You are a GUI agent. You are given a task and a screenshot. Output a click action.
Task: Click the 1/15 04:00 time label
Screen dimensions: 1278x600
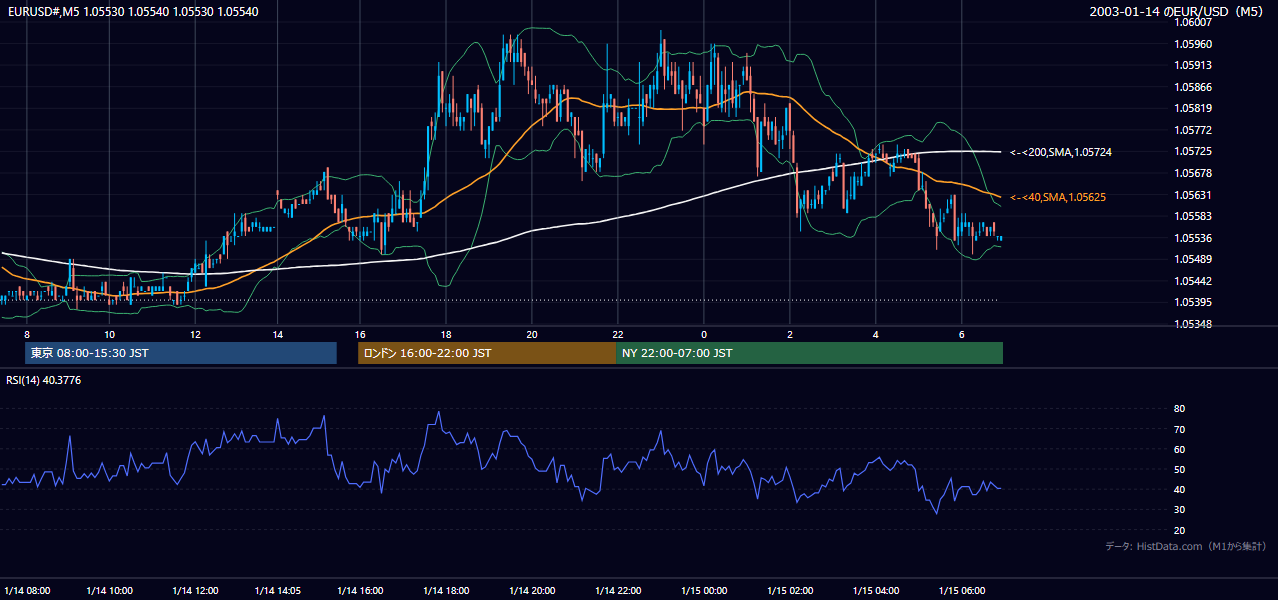tap(876, 590)
